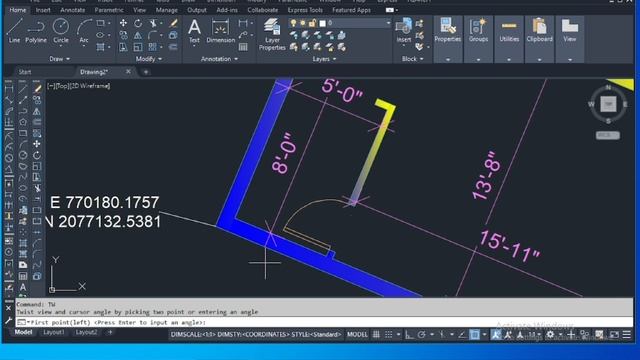Click the Copy tool in Modify panel

[x=123, y=36]
